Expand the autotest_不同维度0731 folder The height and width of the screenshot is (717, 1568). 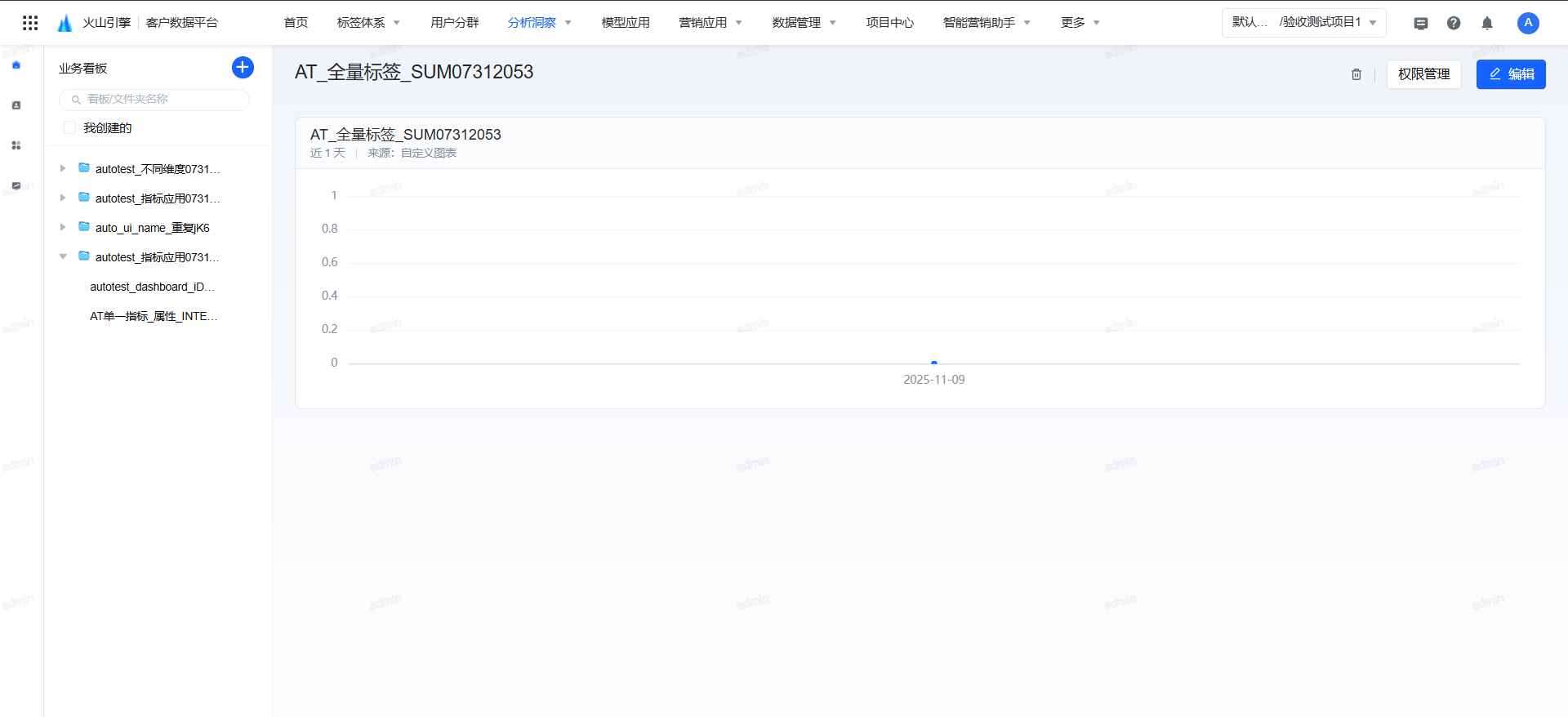point(63,169)
